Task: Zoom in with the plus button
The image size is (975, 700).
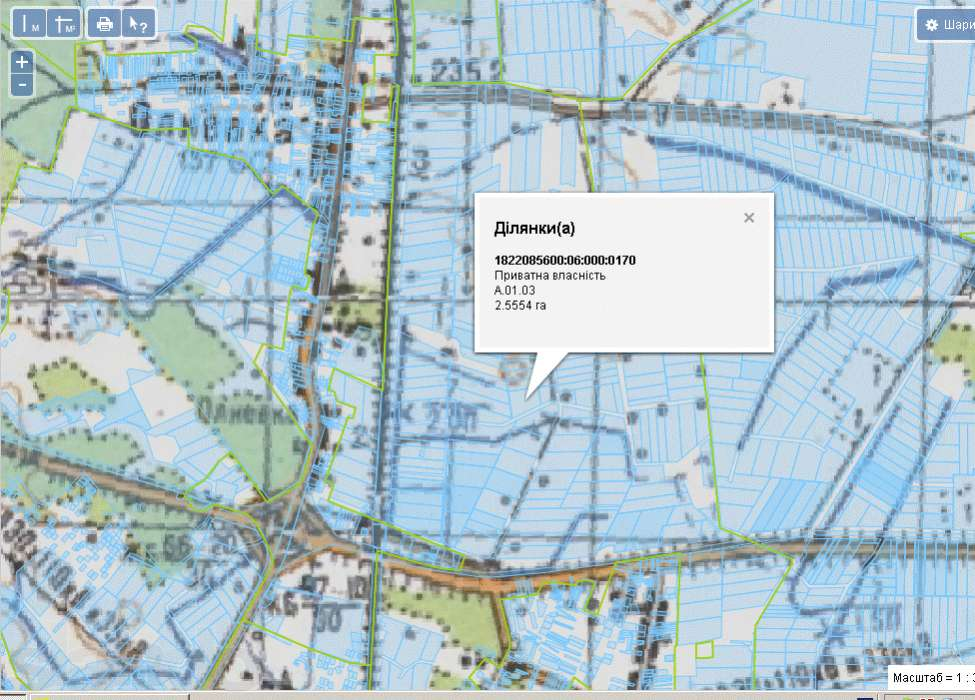Action: click(22, 62)
